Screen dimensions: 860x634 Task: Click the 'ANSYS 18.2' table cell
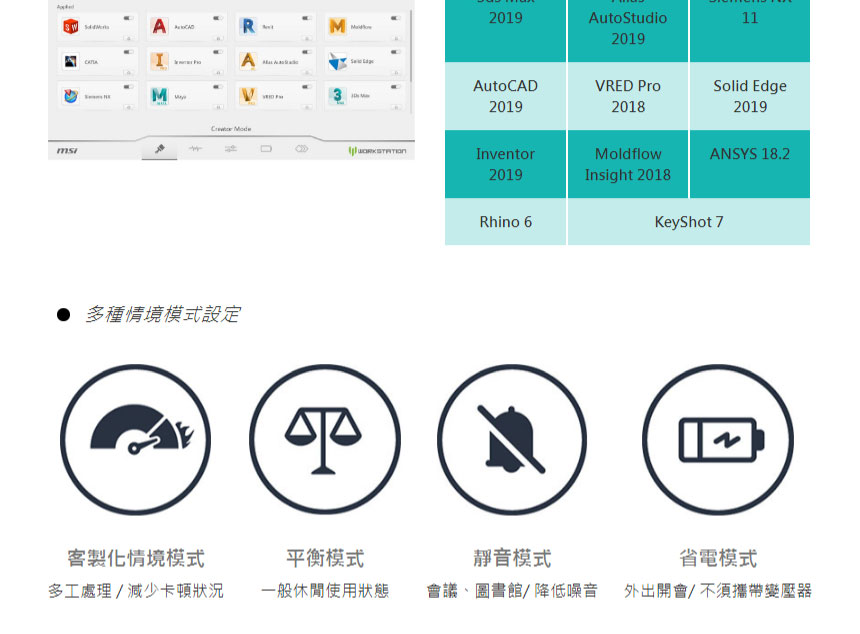(750, 164)
